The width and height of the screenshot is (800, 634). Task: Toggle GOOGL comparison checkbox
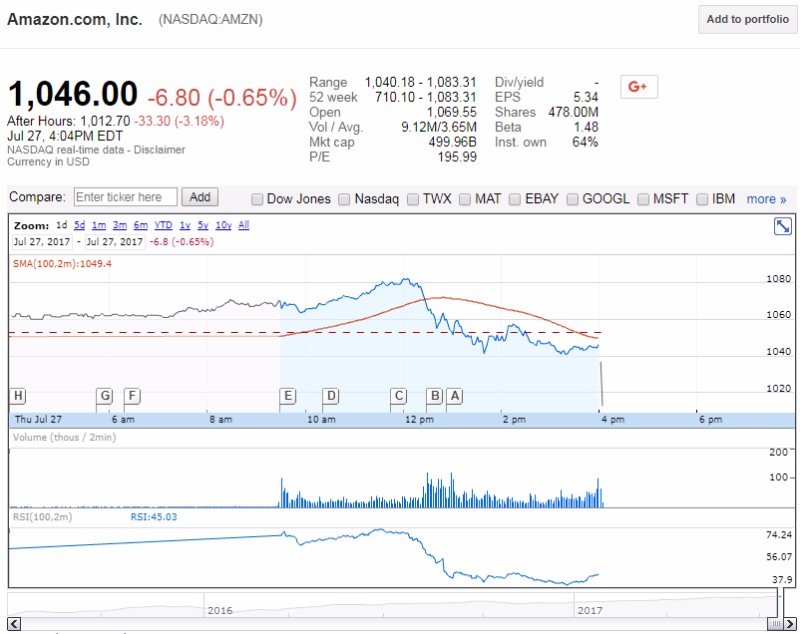pos(572,199)
